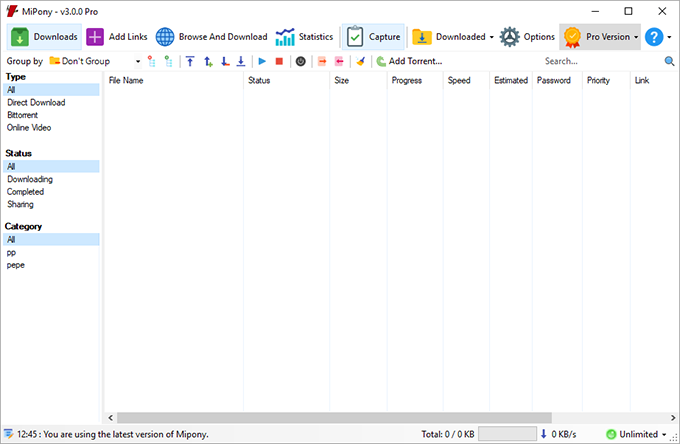The width and height of the screenshot is (680, 444).
Task: Click into the Search field
Action: [x=602, y=61]
